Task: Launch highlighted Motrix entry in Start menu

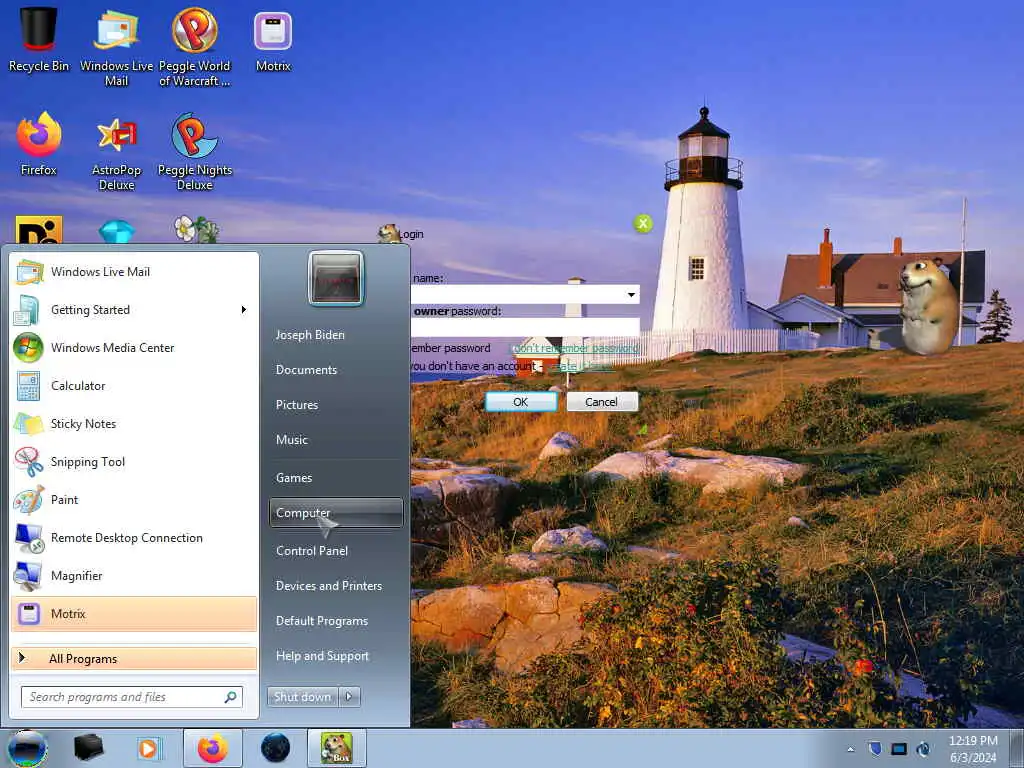Action: click(x=135, y=614)
